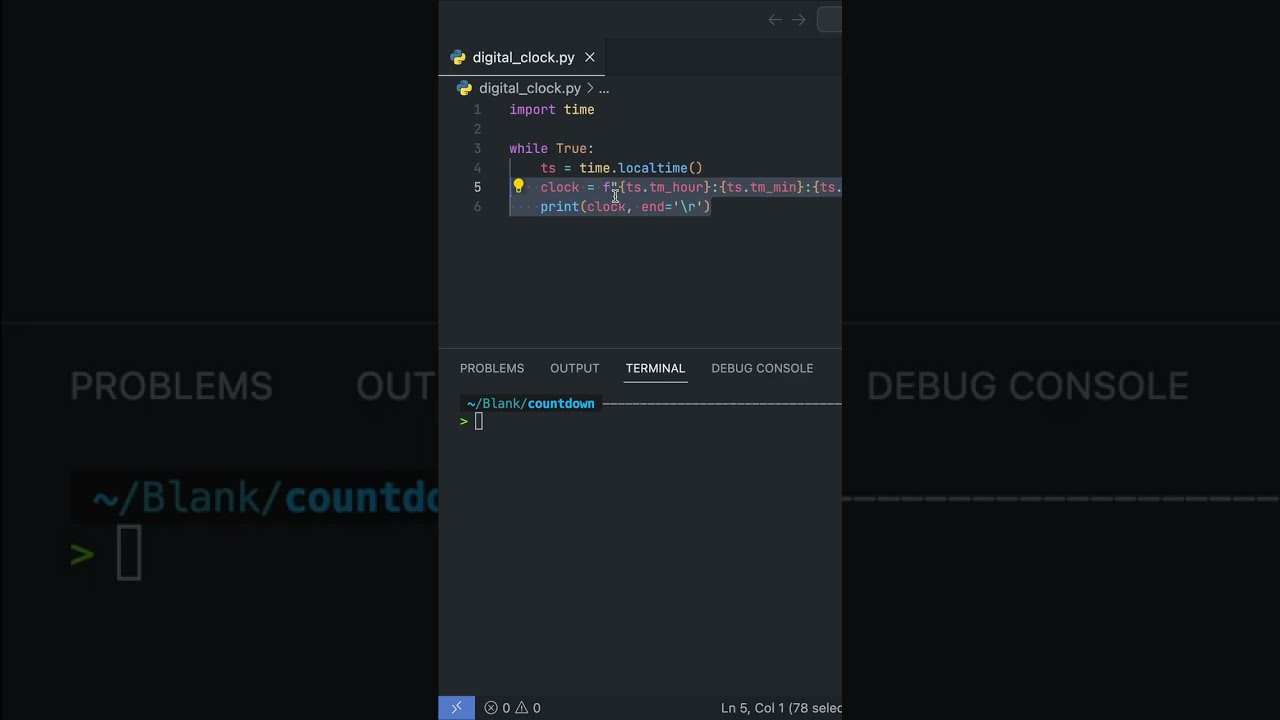This screenshot has height=720, width=1280.
Task: Click the 'while True:' code line
Action: click(551, 148)
